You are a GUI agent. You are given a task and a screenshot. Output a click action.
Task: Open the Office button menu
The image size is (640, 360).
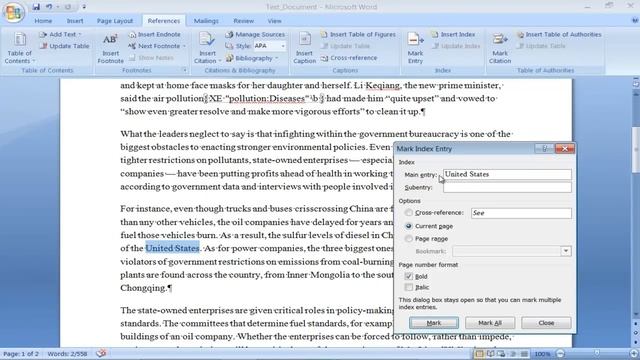(13, 12)
